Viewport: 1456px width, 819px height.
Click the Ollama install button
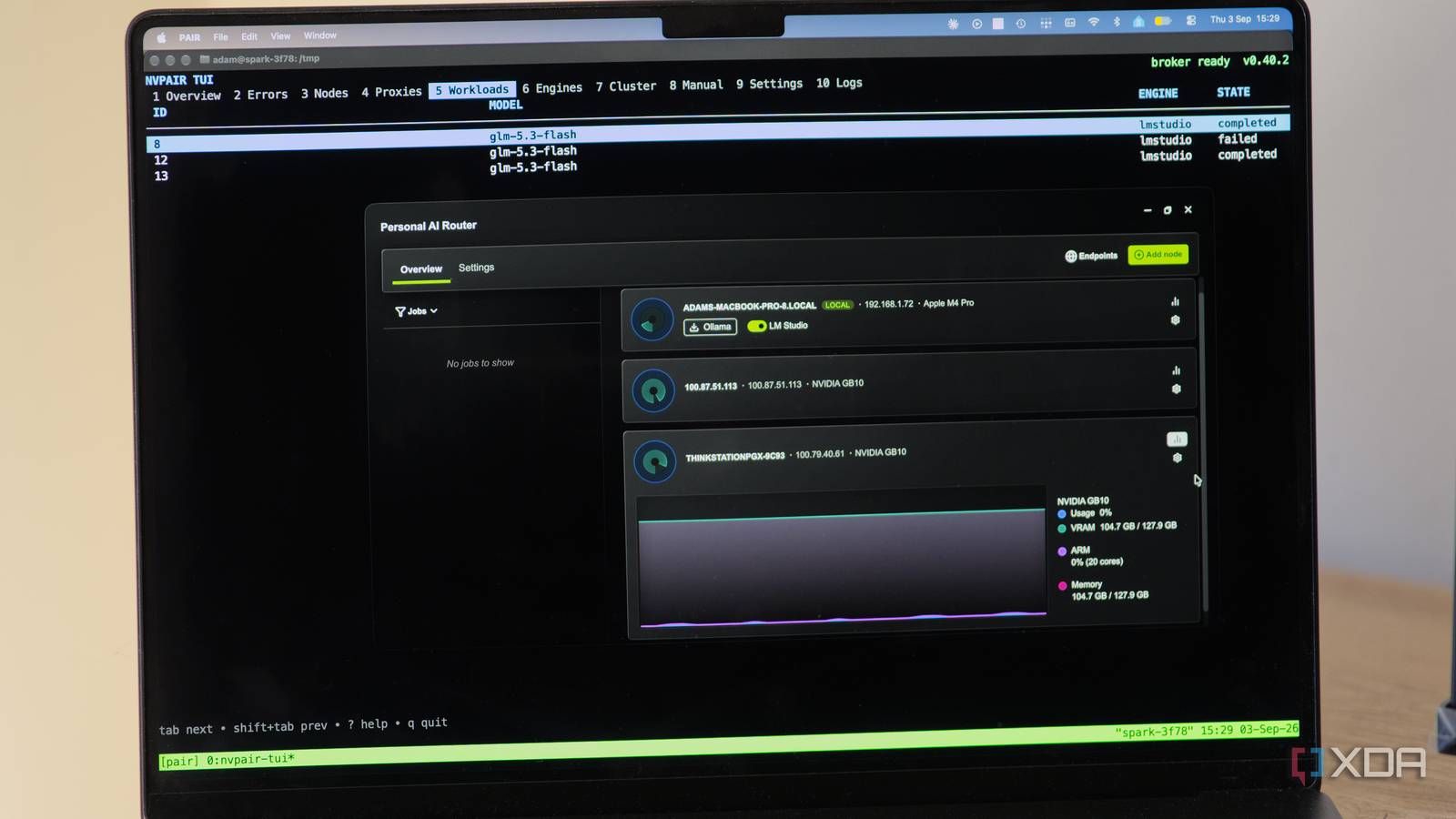click(x=710, y=327)
